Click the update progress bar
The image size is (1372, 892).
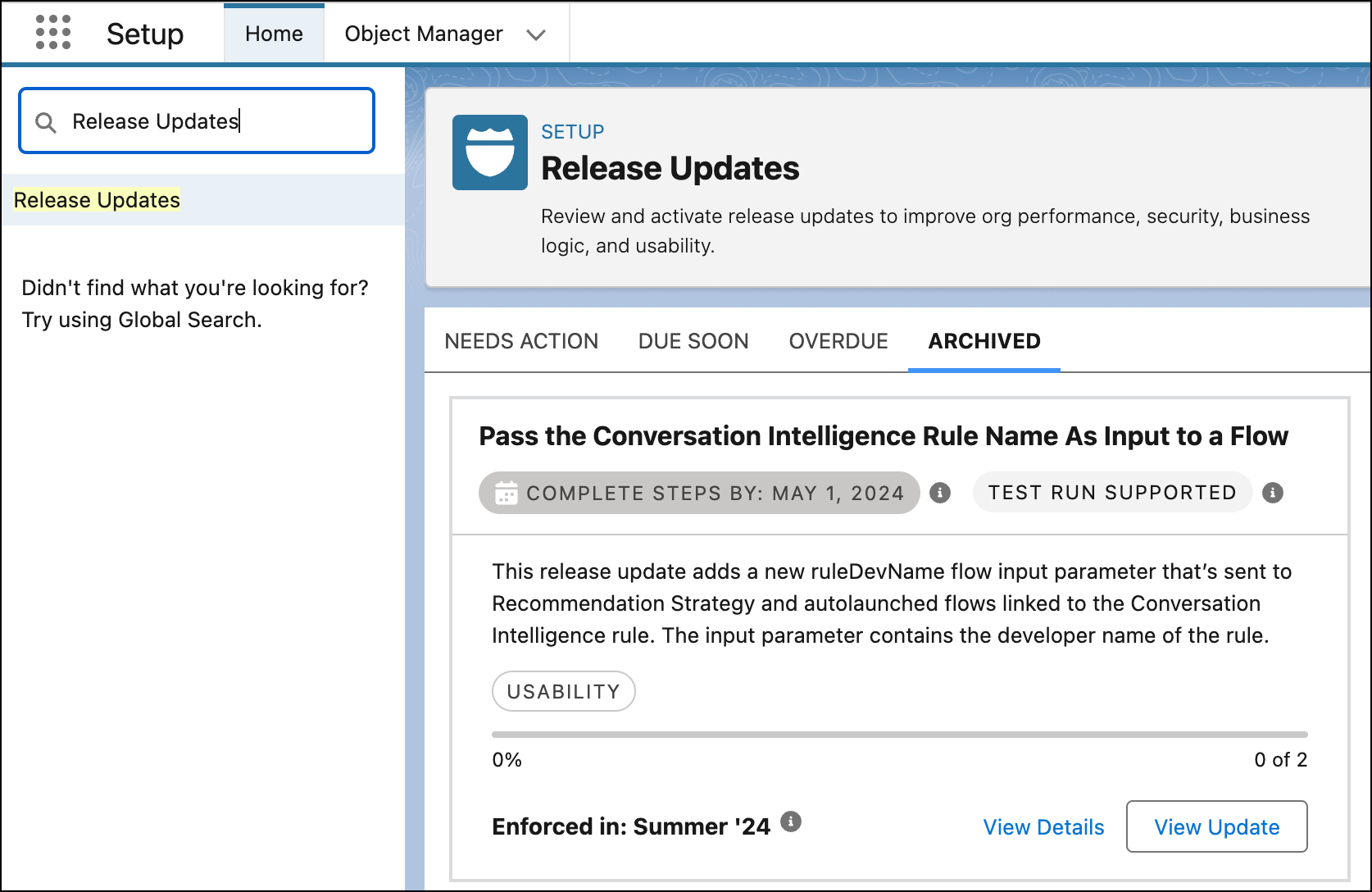(x=900, y=735)
